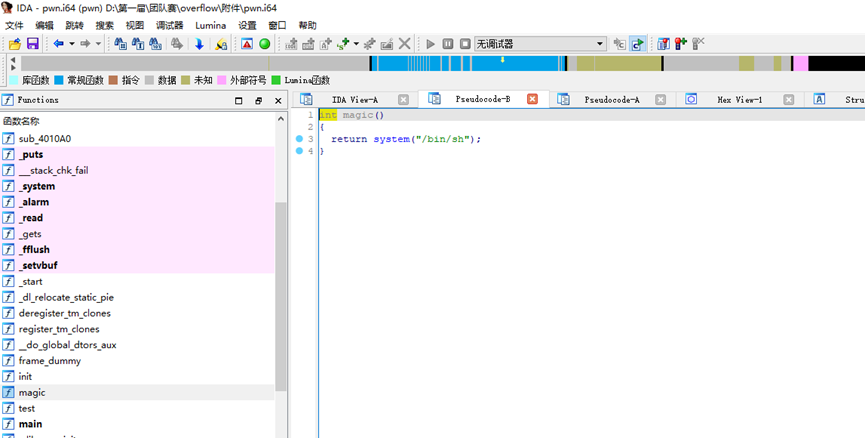Viewport: 865px width, 438px height.
Task: Click the save floppy disk icon
Action: pyautogui.click(x=32, y=44)
